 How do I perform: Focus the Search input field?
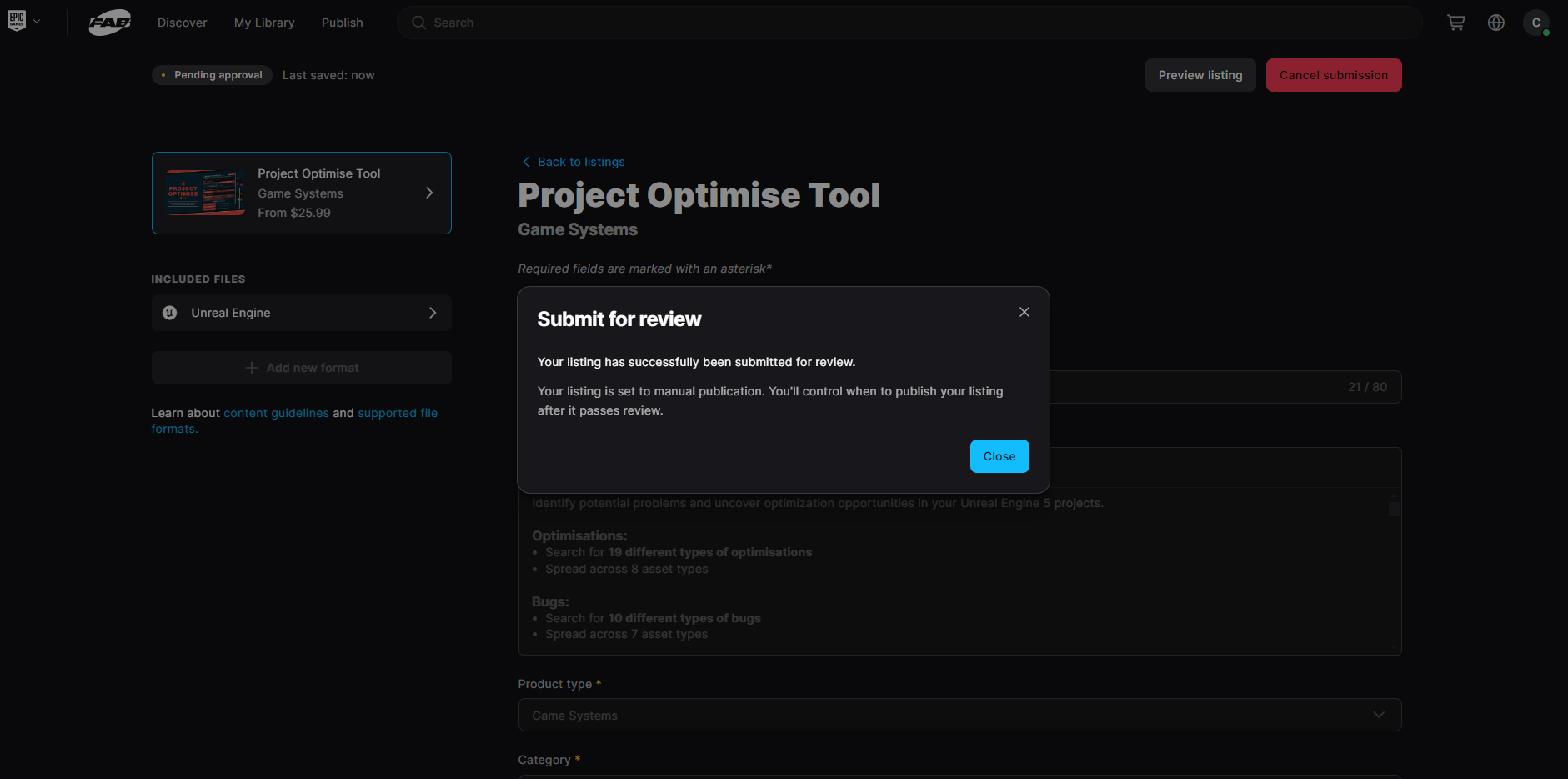[909, 23]
